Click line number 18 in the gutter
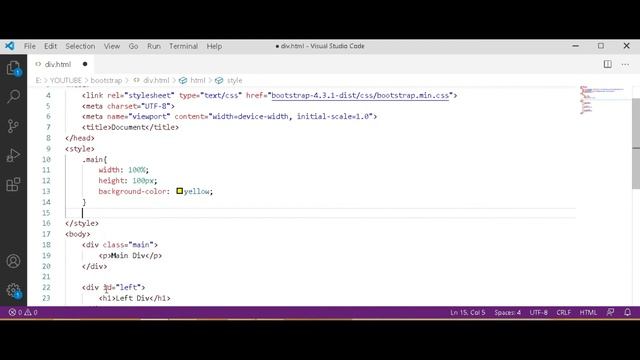 (46, 244)
